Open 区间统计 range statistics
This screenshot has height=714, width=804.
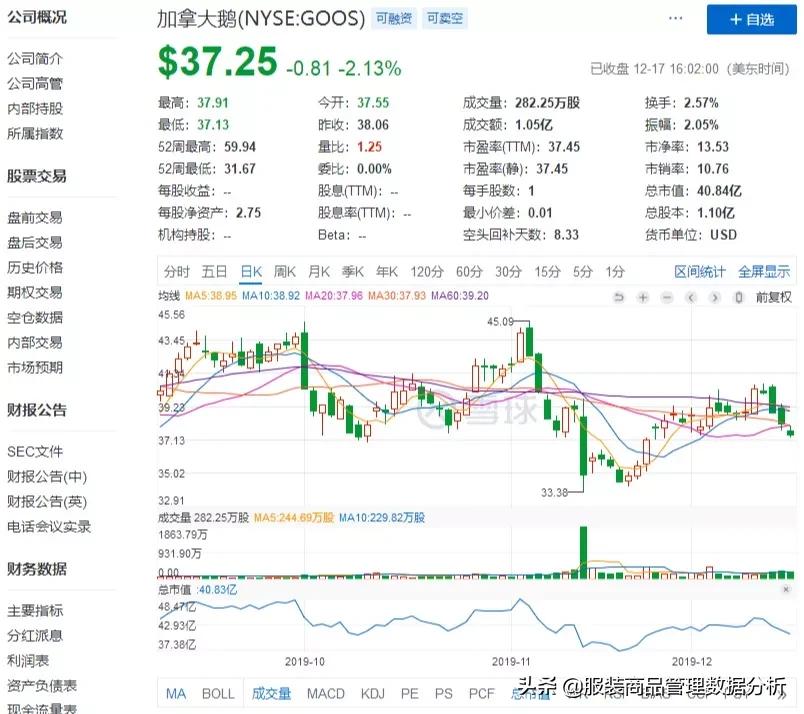(x=700, y=271)
